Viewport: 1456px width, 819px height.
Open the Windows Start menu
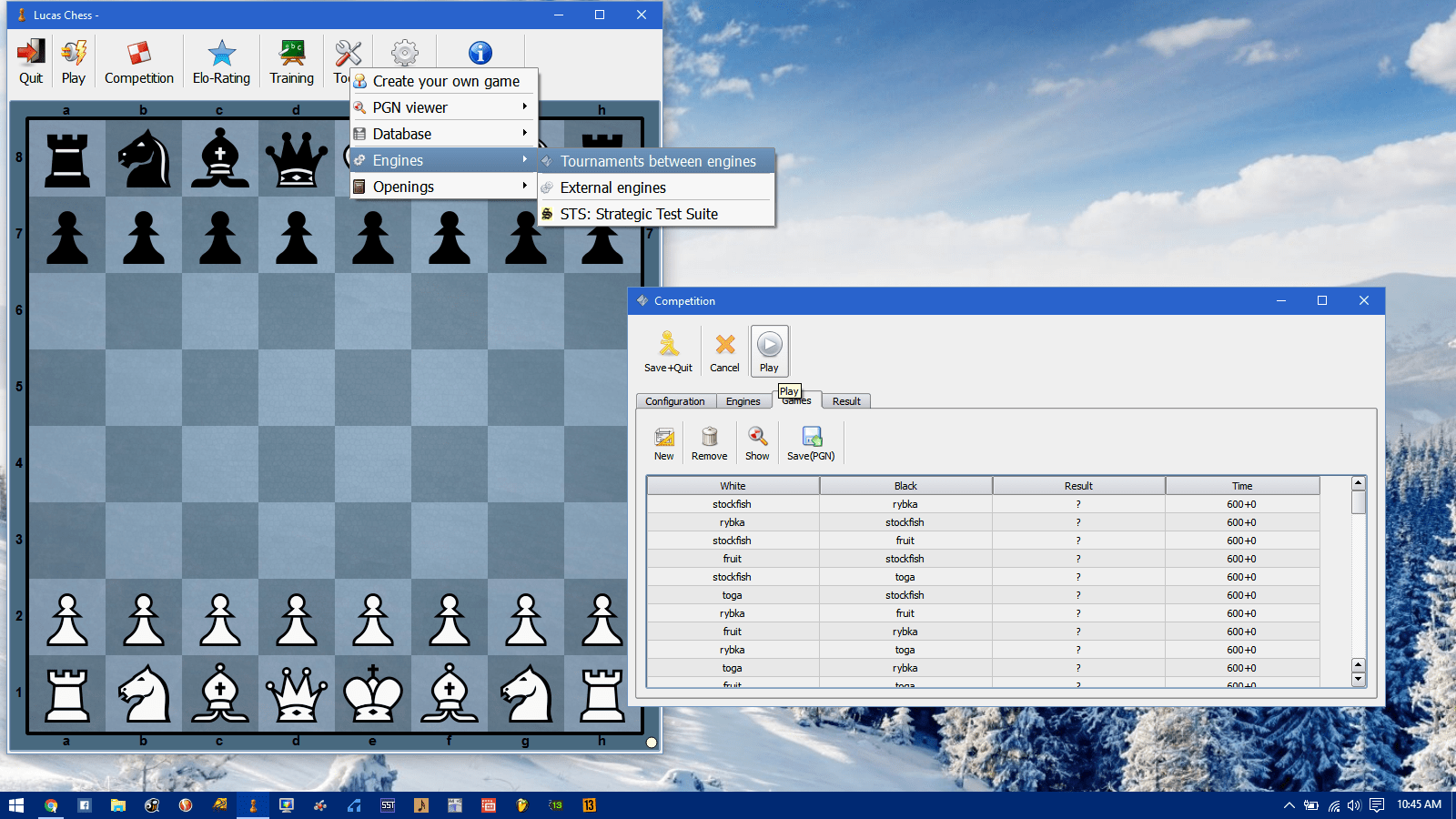click(x=16, y=805)
